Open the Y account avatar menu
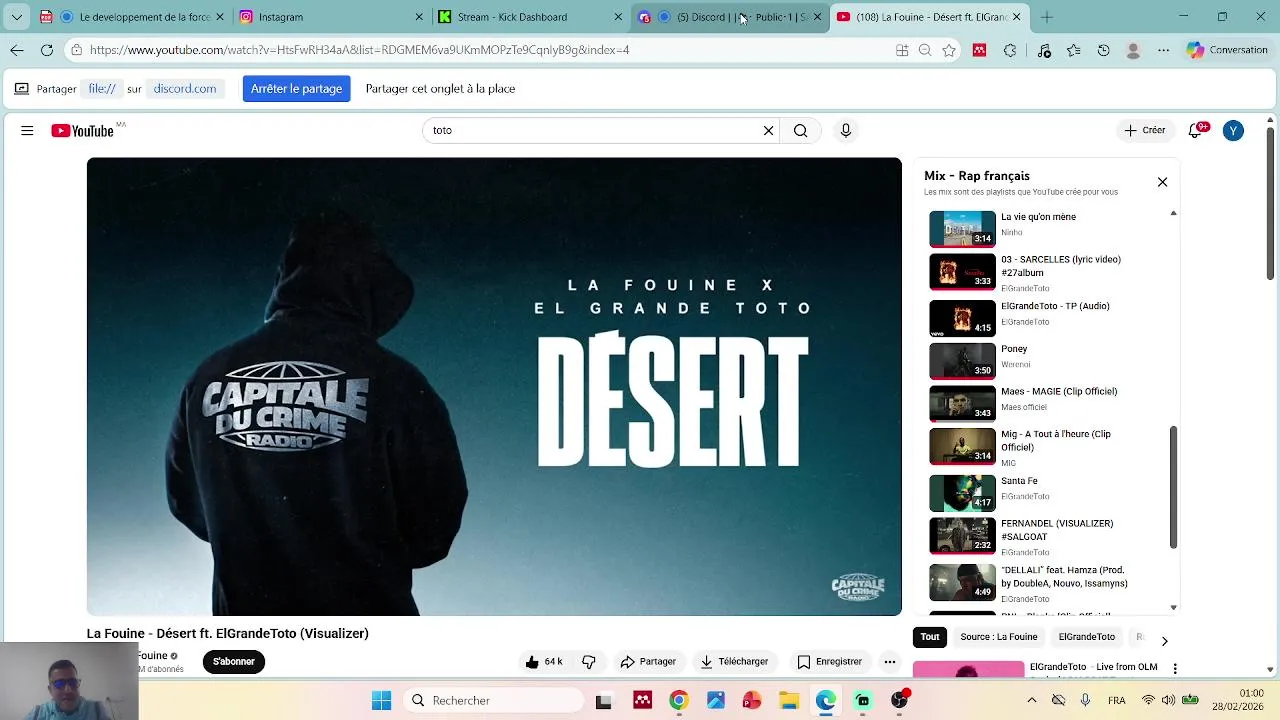The width and height of the screenshot is (1280, 720). [x=1233, y=131]
